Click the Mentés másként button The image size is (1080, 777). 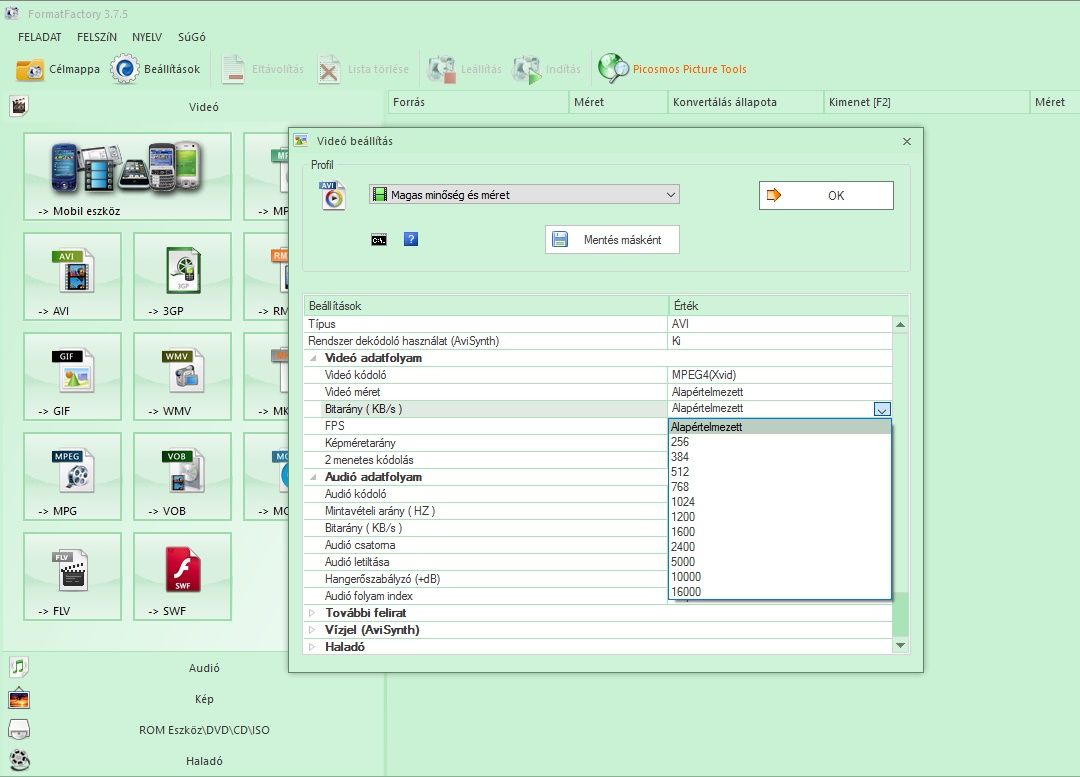point(612,240)
